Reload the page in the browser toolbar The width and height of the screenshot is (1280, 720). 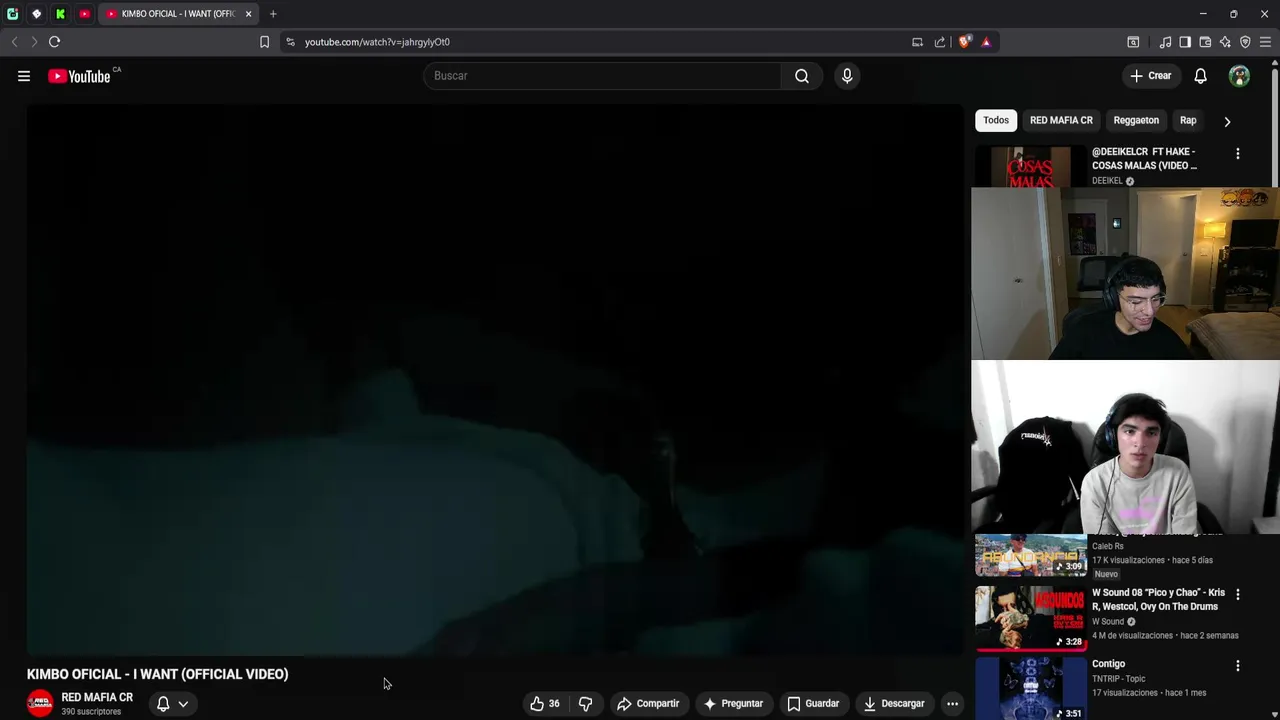coord(54,42)
